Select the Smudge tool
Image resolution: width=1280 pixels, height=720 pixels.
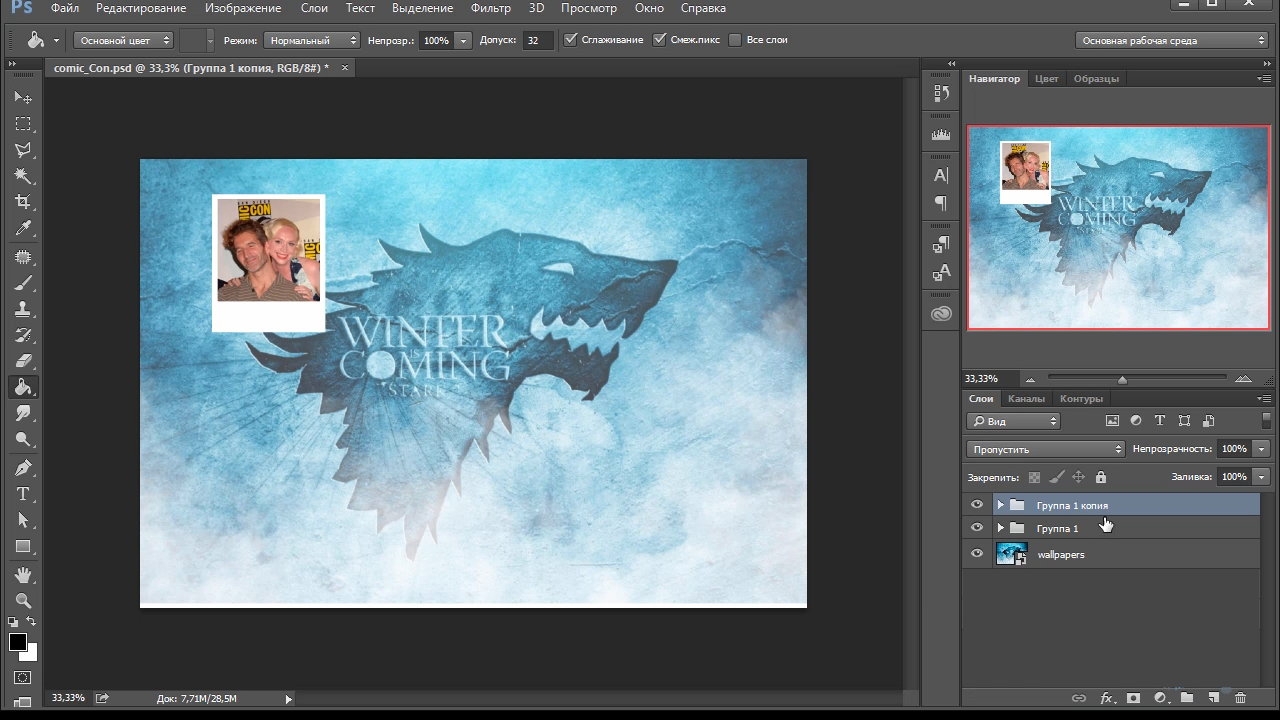(23, 413)
